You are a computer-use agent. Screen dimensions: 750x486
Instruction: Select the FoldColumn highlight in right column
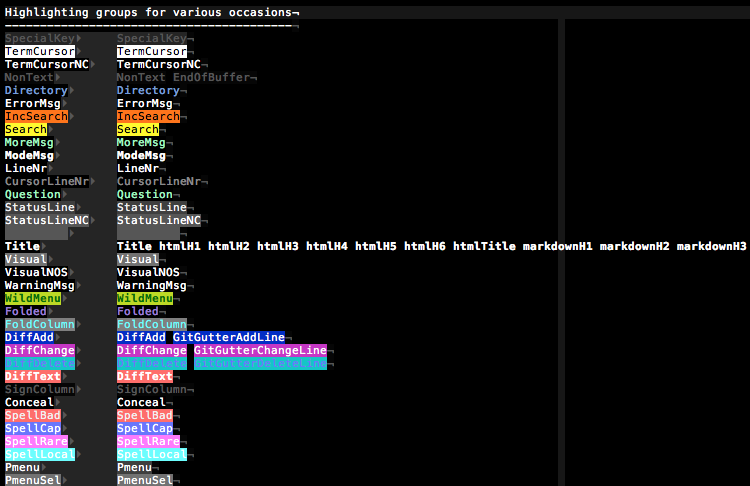click(x=152, y=325)
